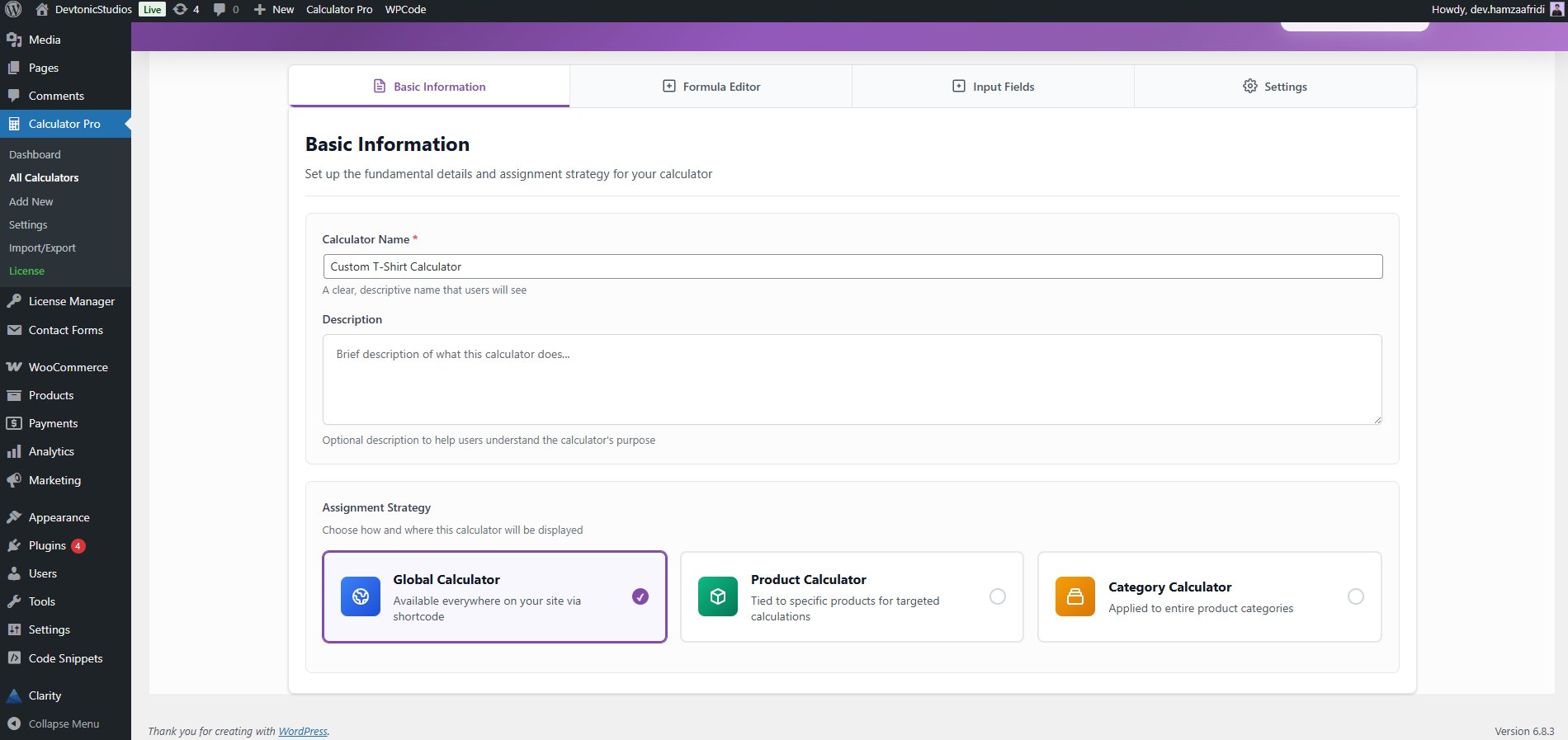This screenshot has height=740, width=1568.
Task: Click the user avatar in top-right corner
Action: coord(1556,9)
